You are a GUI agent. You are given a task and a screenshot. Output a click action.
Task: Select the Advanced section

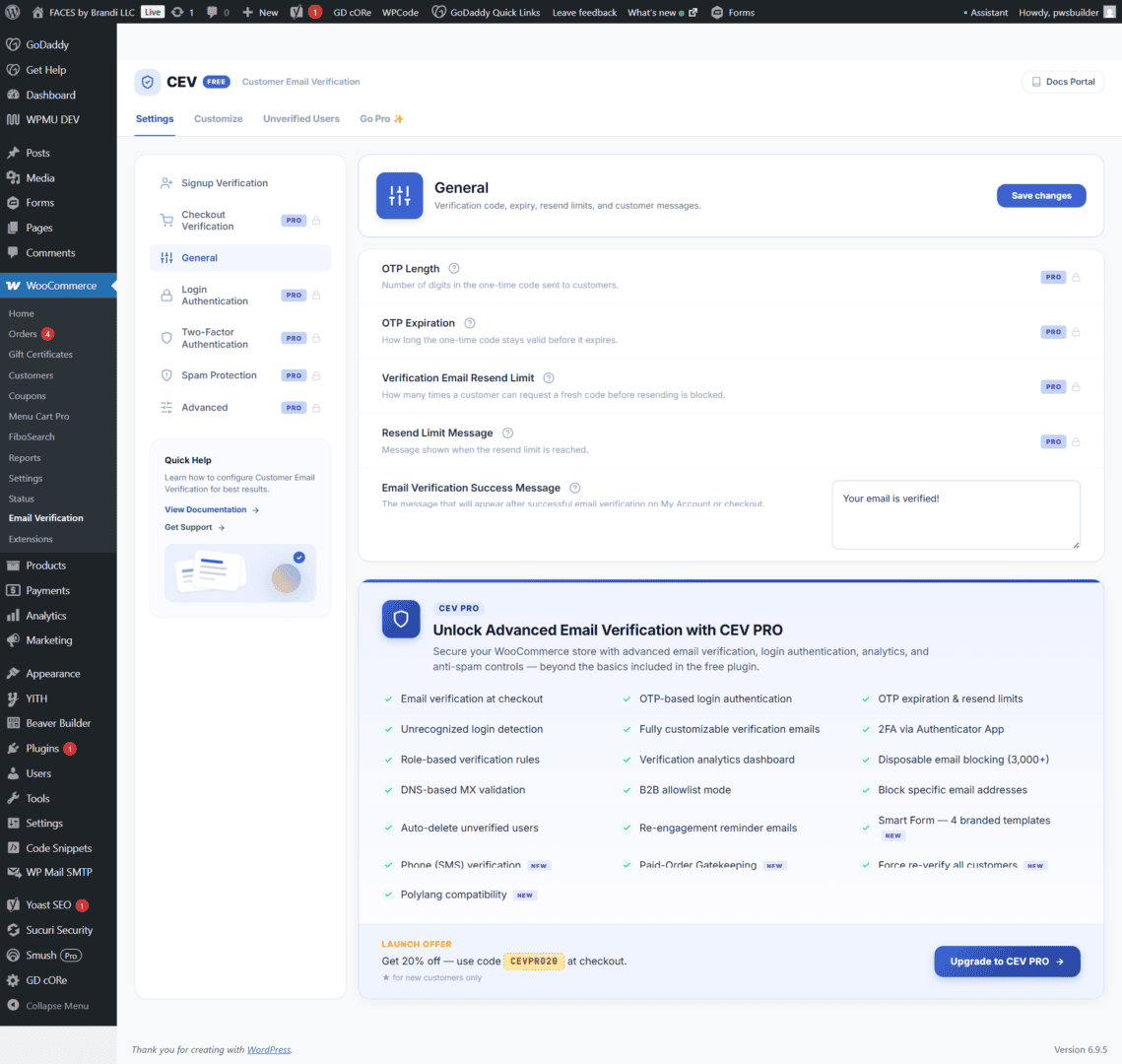pos(240,408)
